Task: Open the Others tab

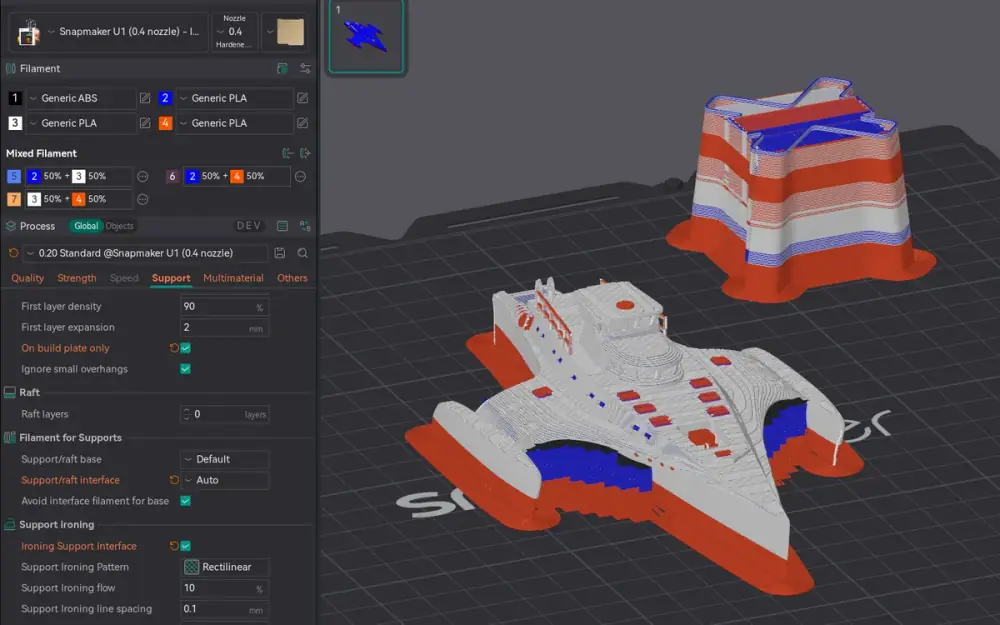Action: tap(292, 278)
